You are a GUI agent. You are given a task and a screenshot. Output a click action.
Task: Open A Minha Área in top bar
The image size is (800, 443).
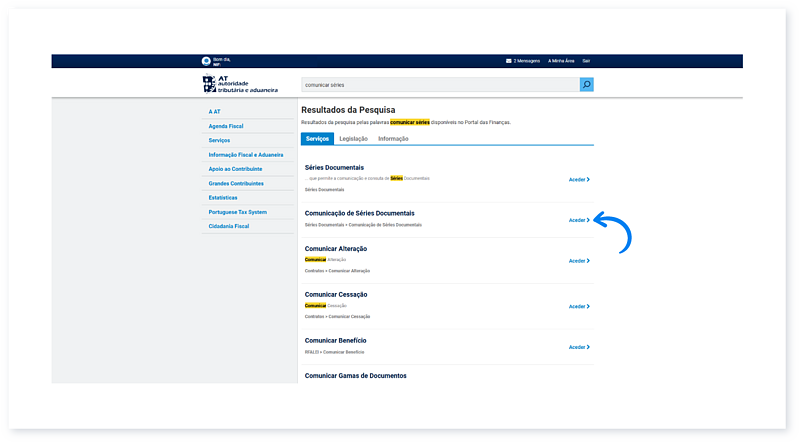coord(560,61)
